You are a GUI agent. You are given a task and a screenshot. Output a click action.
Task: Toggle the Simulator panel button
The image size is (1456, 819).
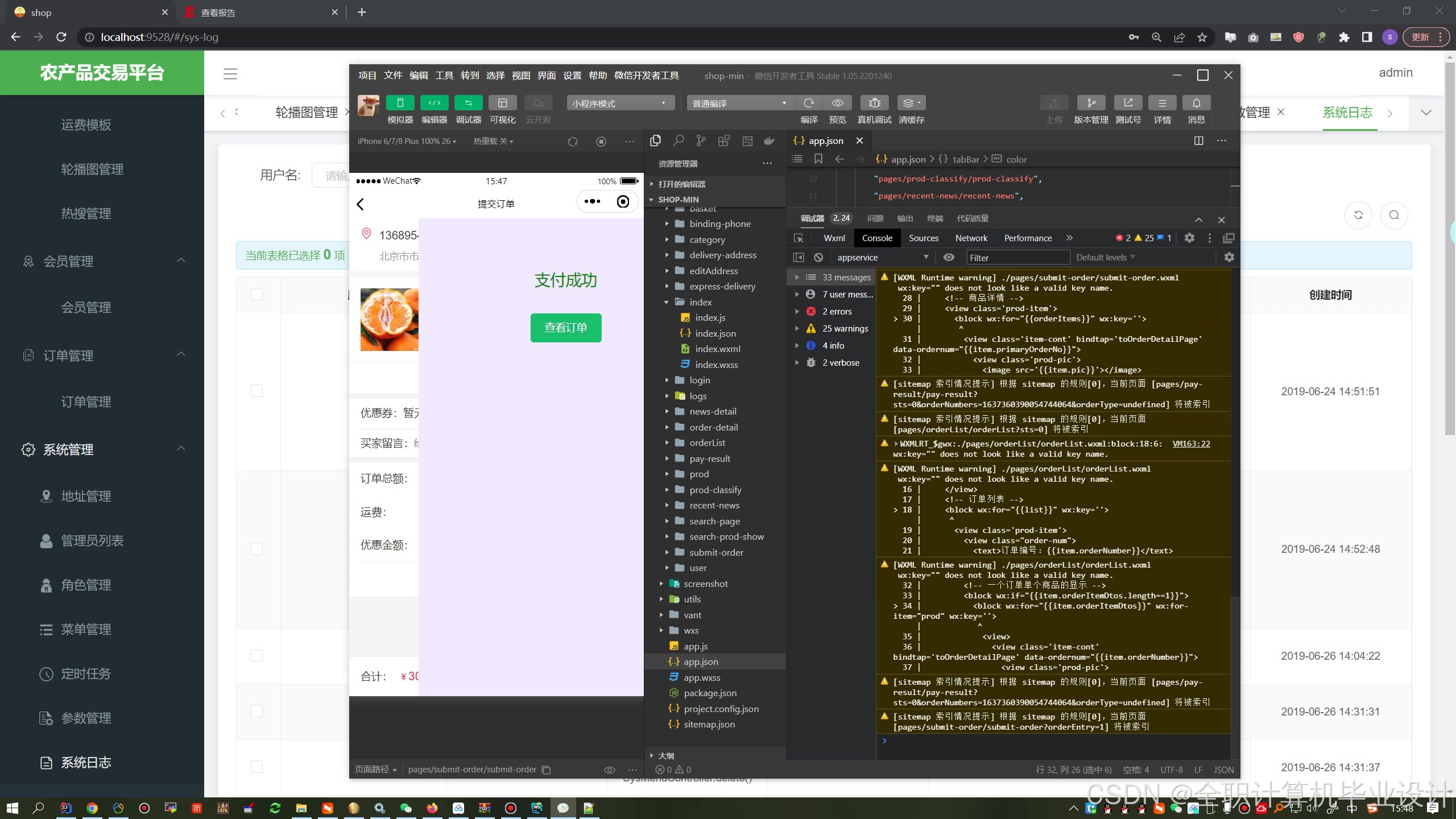click(x=400, y=103)
